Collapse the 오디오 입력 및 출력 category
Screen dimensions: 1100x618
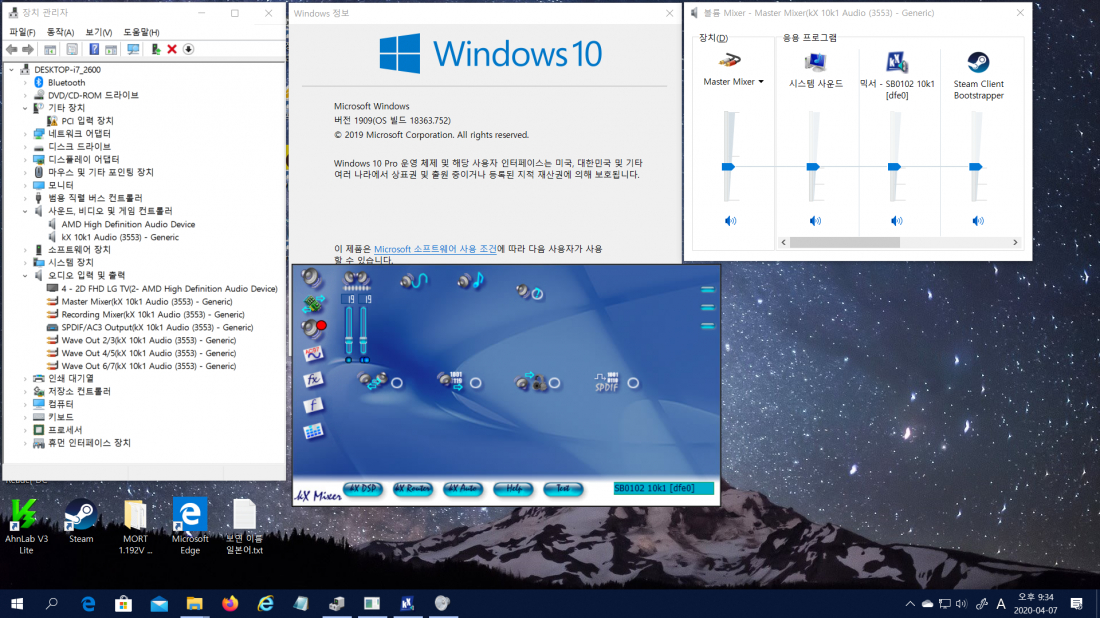click(26, 275)
